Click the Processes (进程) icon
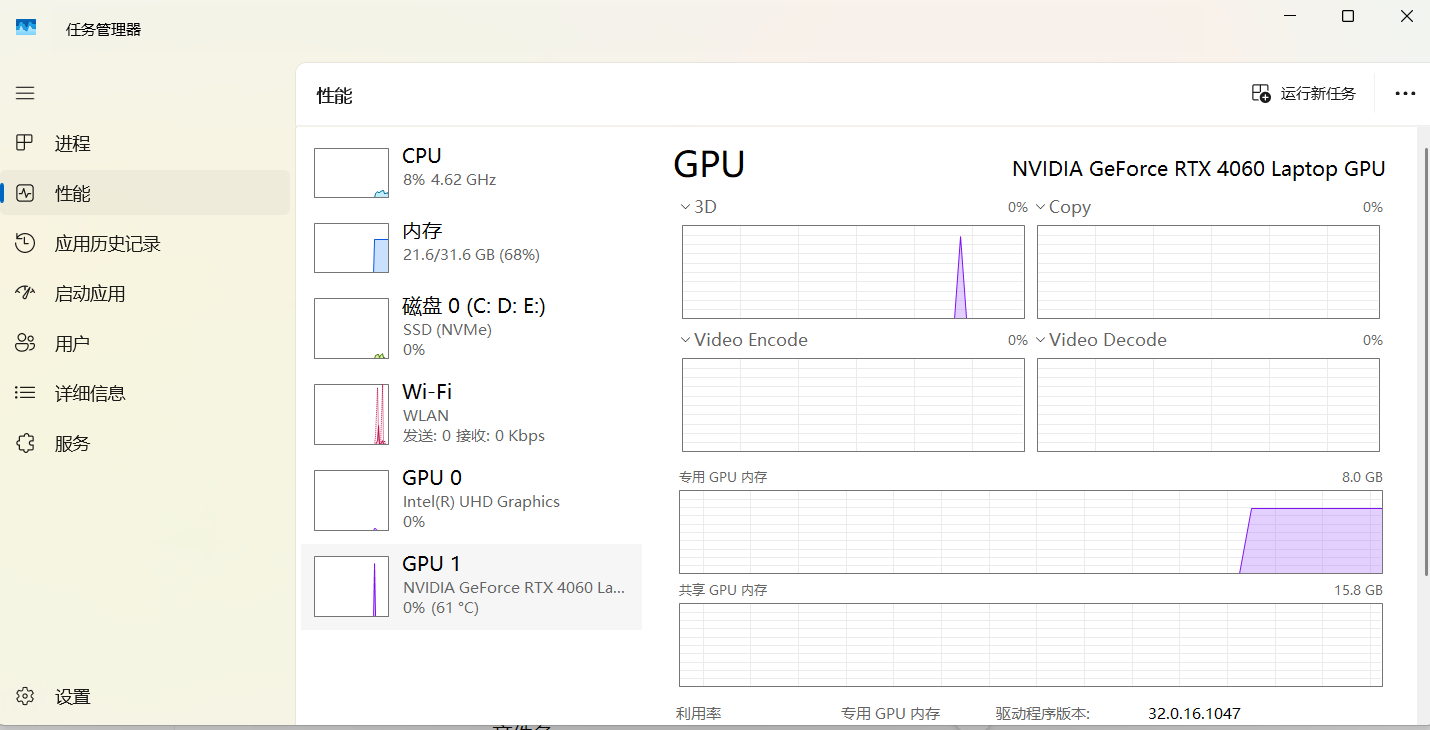Screen dimensions: 1430x730 (25, 143)
